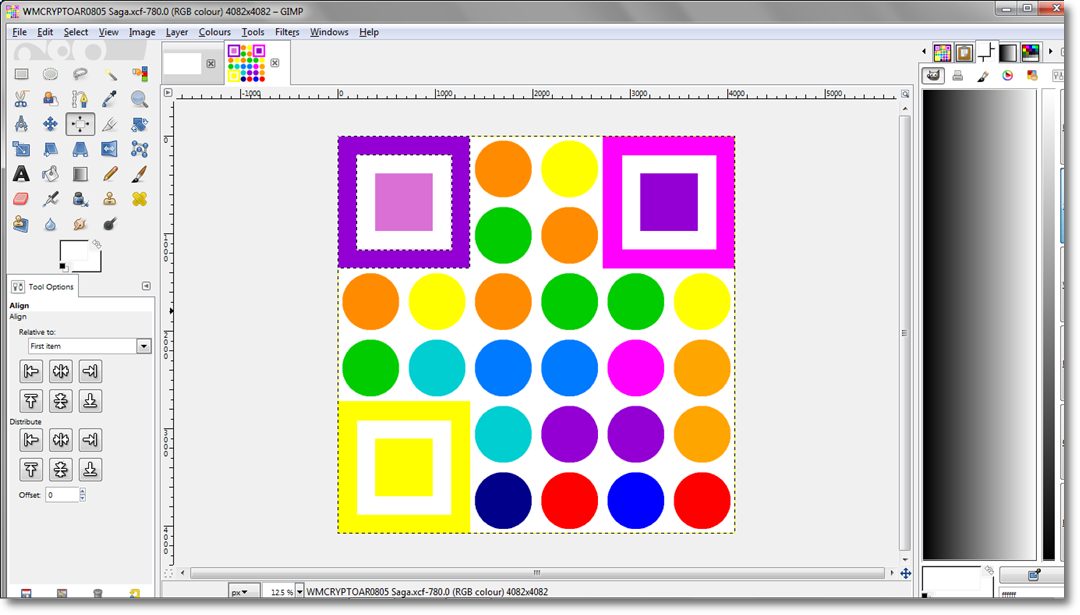This screenshot has height=615, width=1080.
Task: Select the Blur/Sharpen droplet tool
Action: tap(50, 224)
